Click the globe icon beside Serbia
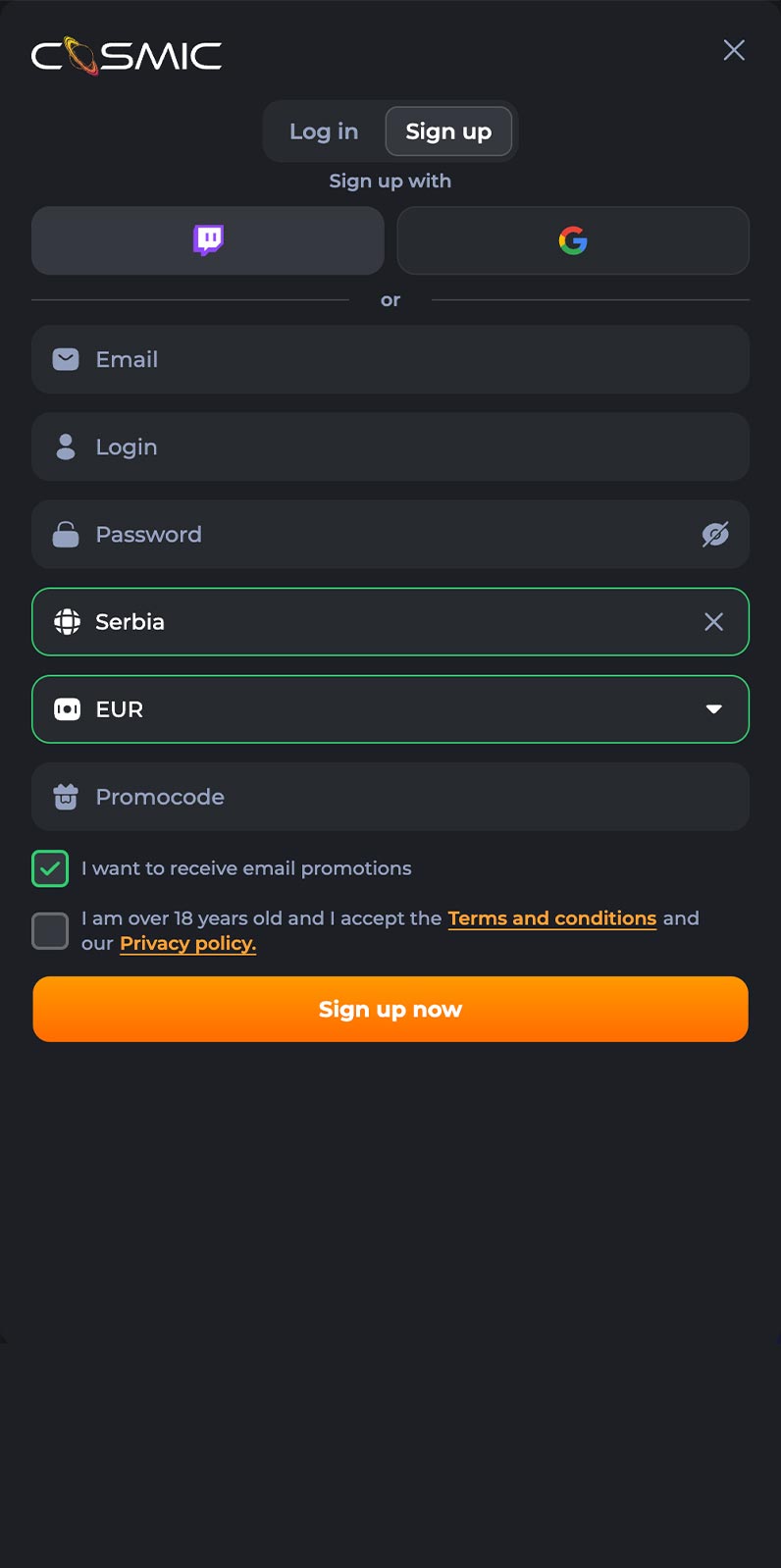 67,622
